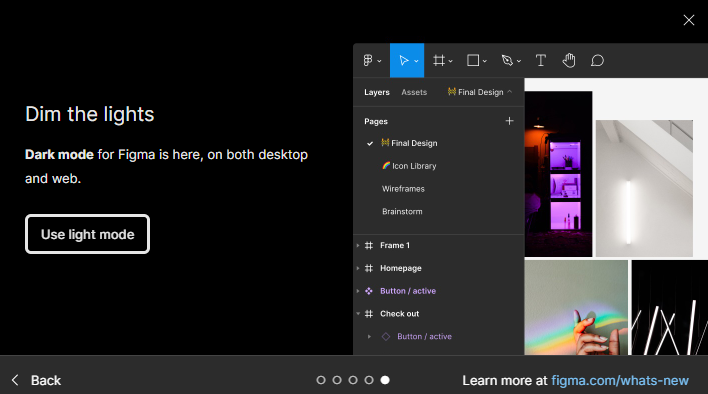The height and width of the screenshot is (394, 708).
Task: Select the Frame tool
Action: click(439, 60)
